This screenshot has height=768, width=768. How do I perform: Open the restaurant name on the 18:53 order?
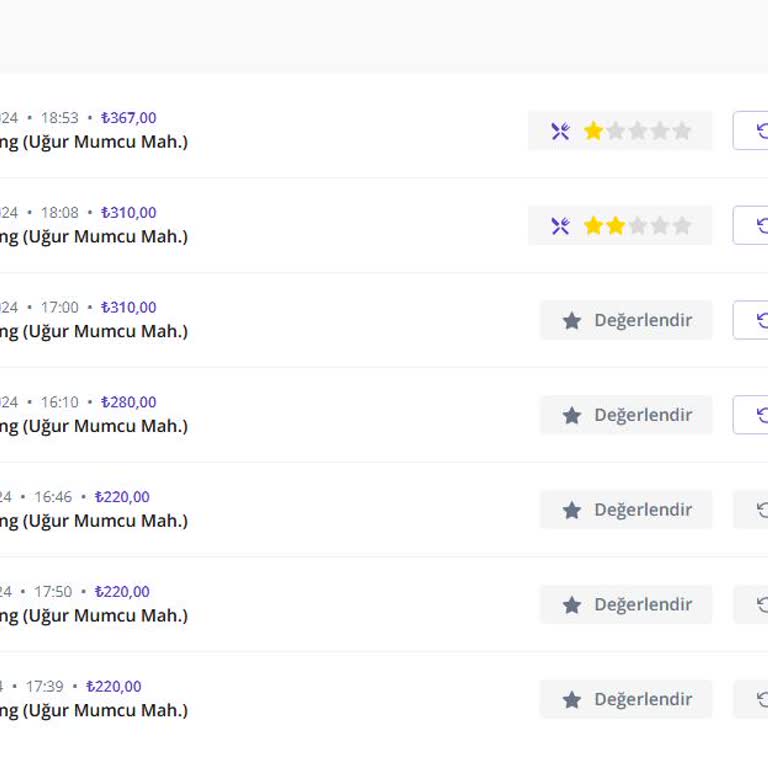[94, 142]
